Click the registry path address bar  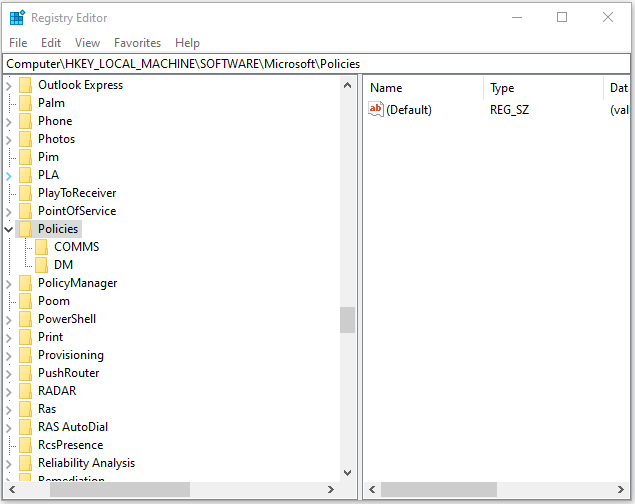(317, 64)
